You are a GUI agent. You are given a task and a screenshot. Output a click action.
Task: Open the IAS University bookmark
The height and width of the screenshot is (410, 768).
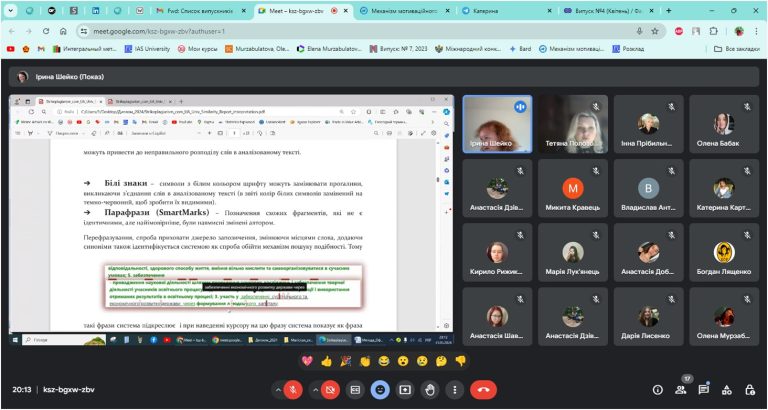point(147,49)
